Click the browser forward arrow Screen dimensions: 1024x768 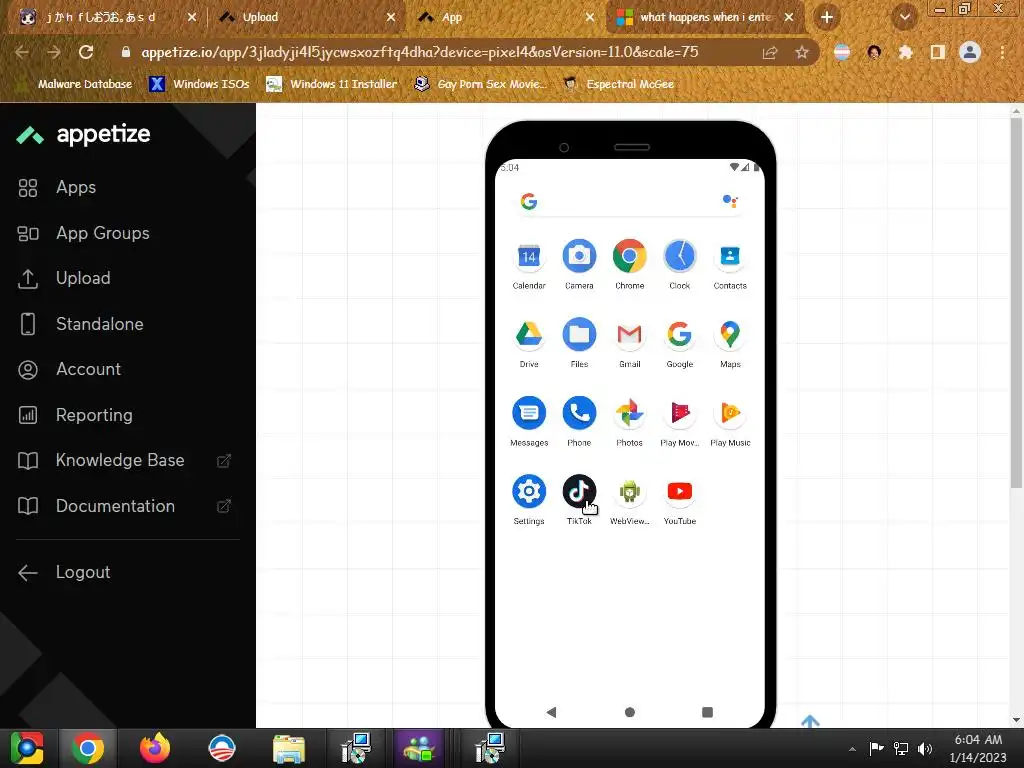[54, 52]
